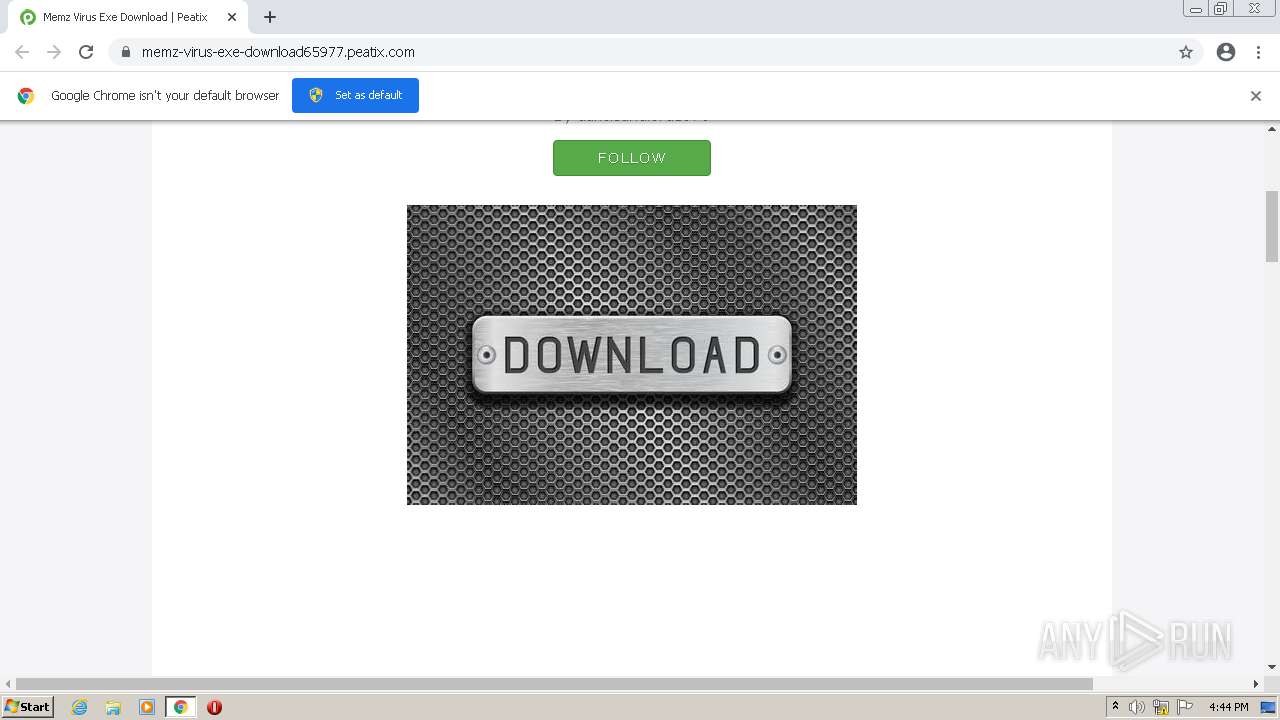Open the Windows Start menu
1280x720 pixels.
(x=27, y=707)
